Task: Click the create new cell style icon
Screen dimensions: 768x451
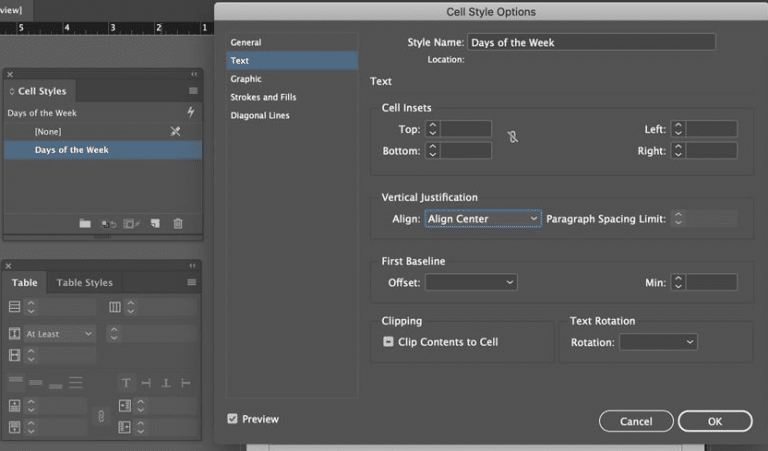Action: click(x=155, y=224)
